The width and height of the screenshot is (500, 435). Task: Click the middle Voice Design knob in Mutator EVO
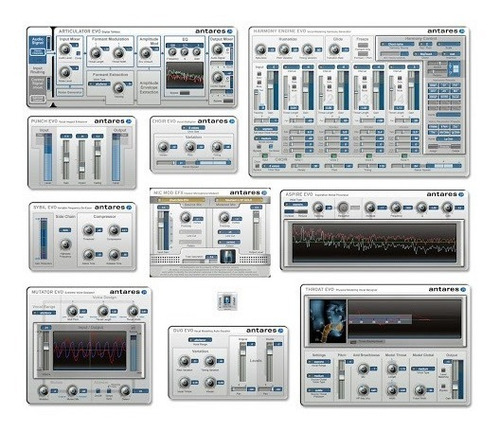[x=103, y=311]
